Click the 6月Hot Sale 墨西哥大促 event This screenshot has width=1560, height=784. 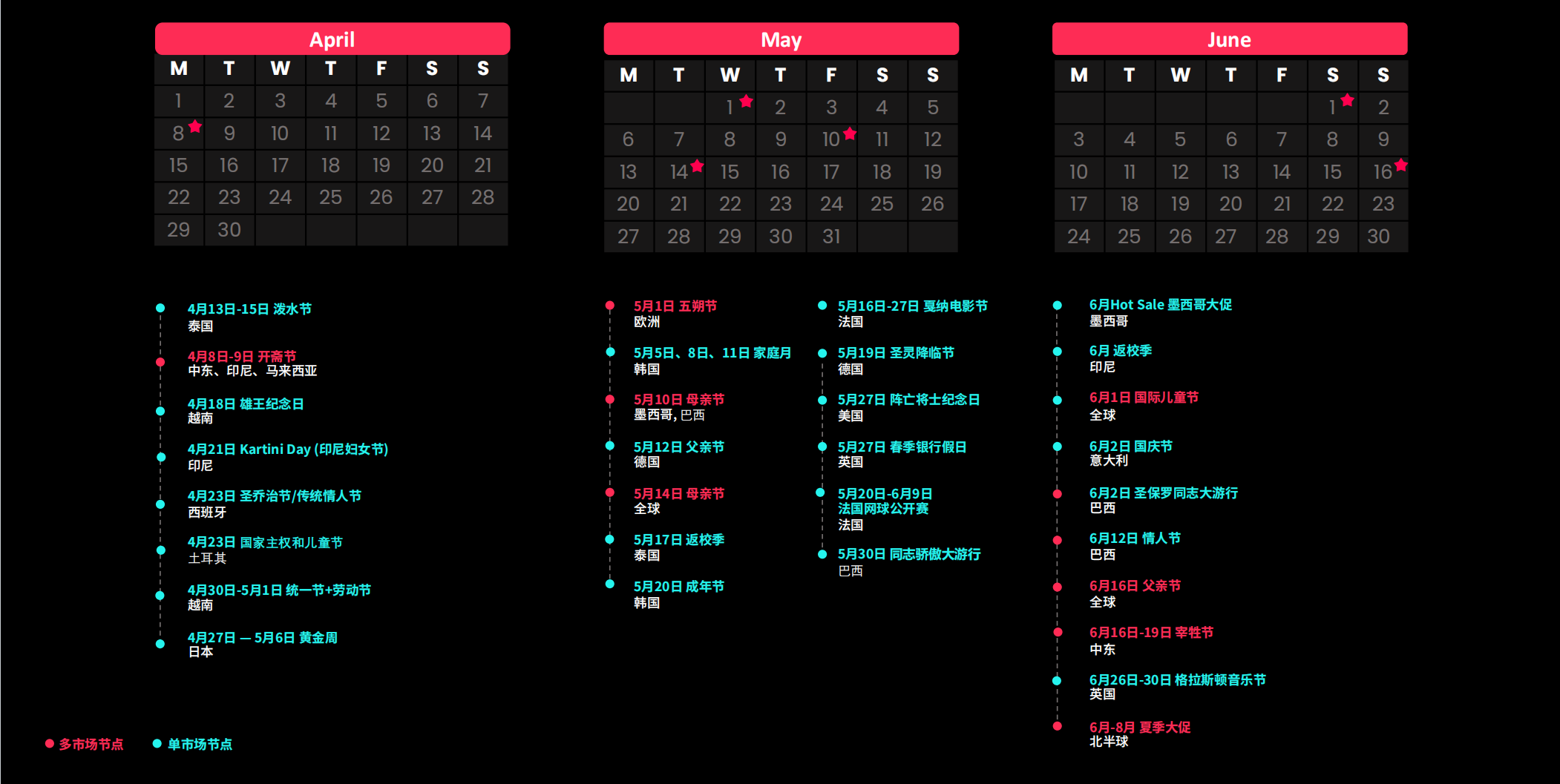click(x=1160, y=305)
